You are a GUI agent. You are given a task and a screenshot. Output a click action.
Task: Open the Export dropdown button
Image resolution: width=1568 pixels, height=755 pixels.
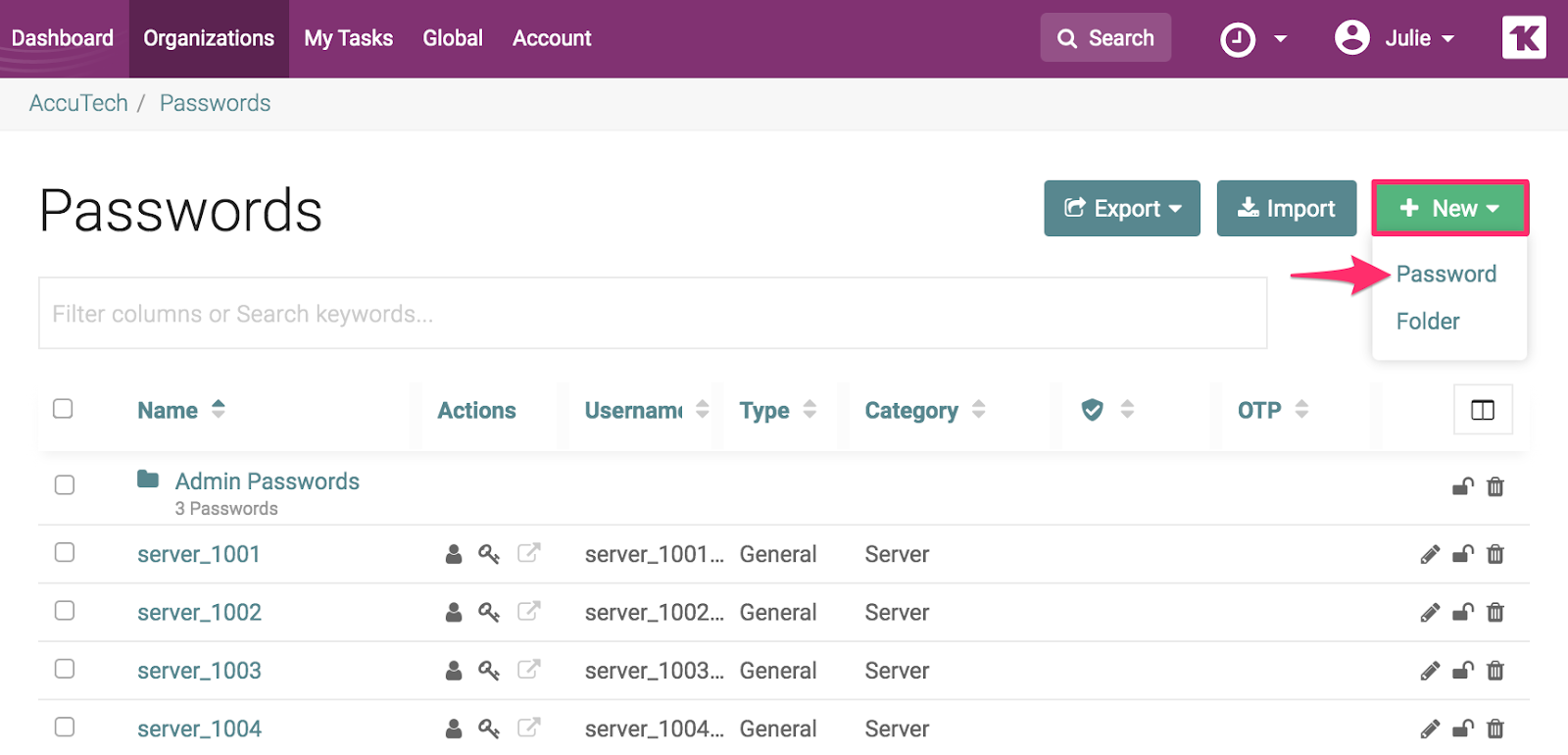[x=1122, y=209]
